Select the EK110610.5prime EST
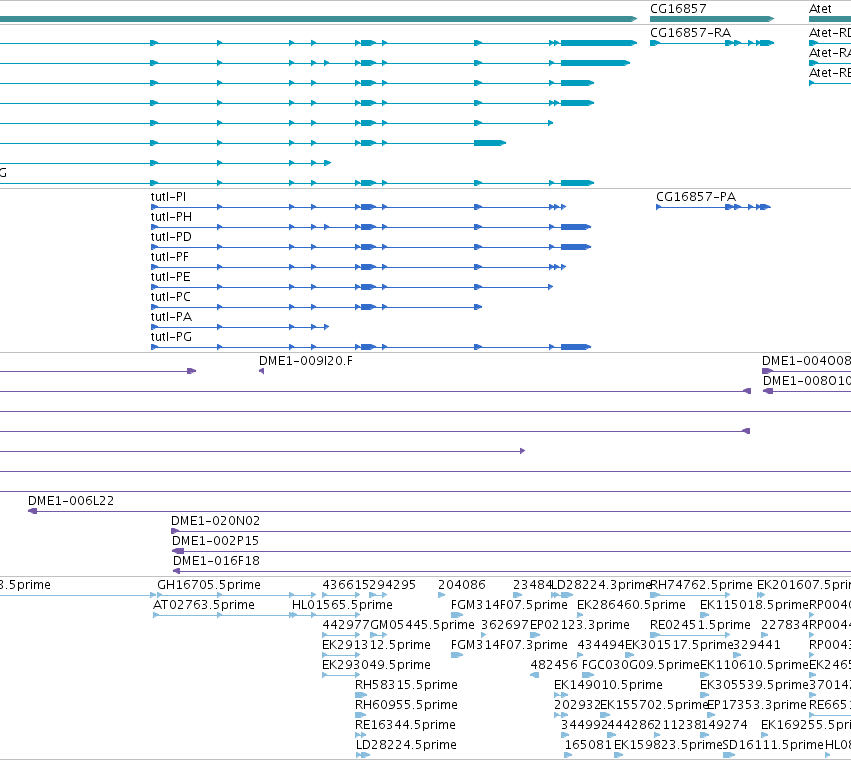 pos(704,675)
